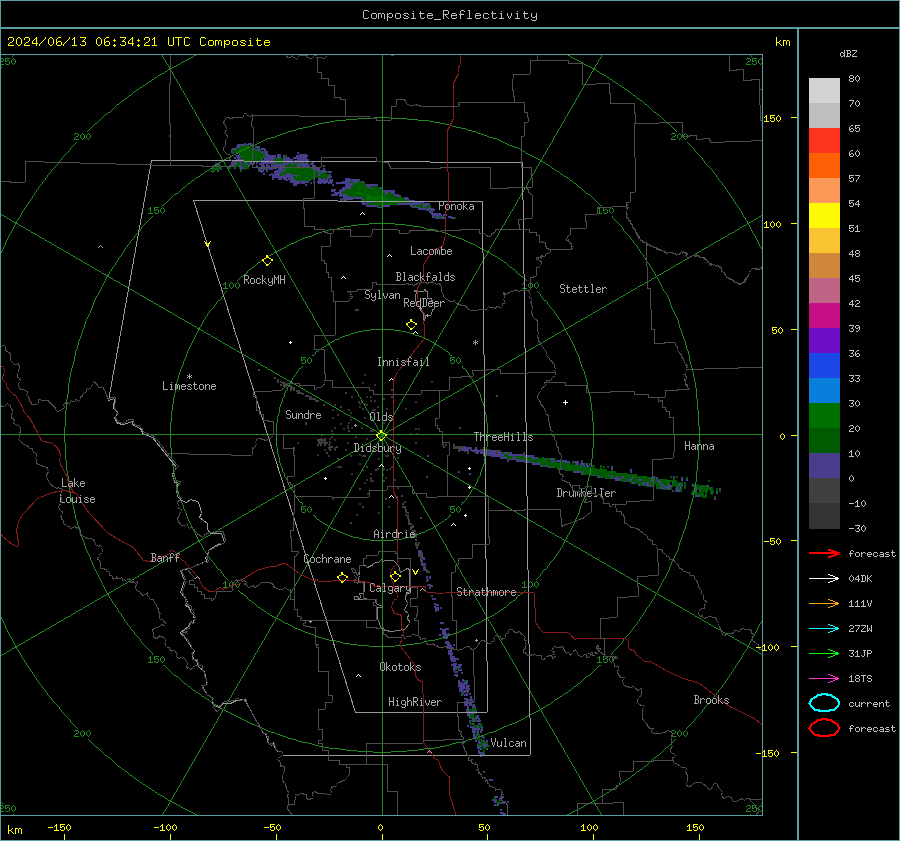Click the orange swatch between 60 and 57 dBZ
This screenshot has width=900, height=841.
[x=824, y=166]
